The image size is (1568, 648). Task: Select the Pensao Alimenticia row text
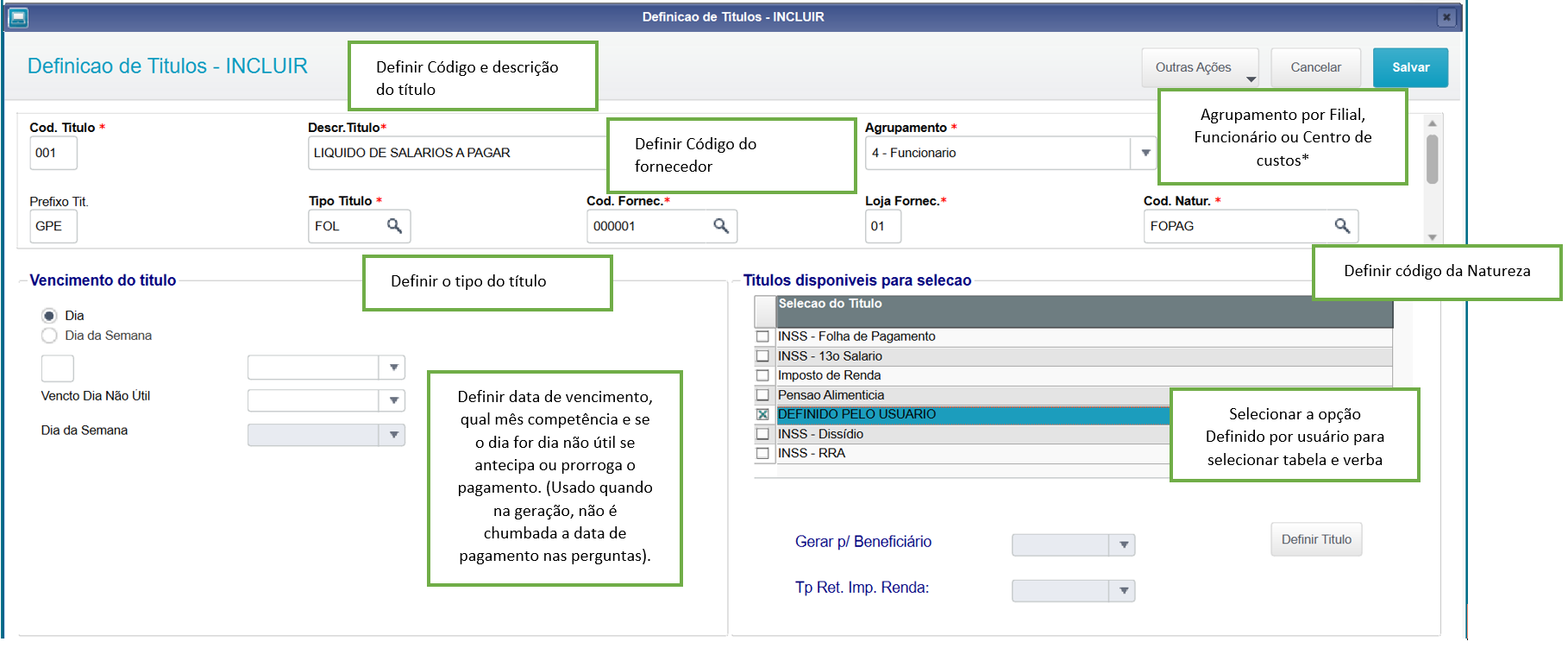pyautogui.click(x=831, y=395)
